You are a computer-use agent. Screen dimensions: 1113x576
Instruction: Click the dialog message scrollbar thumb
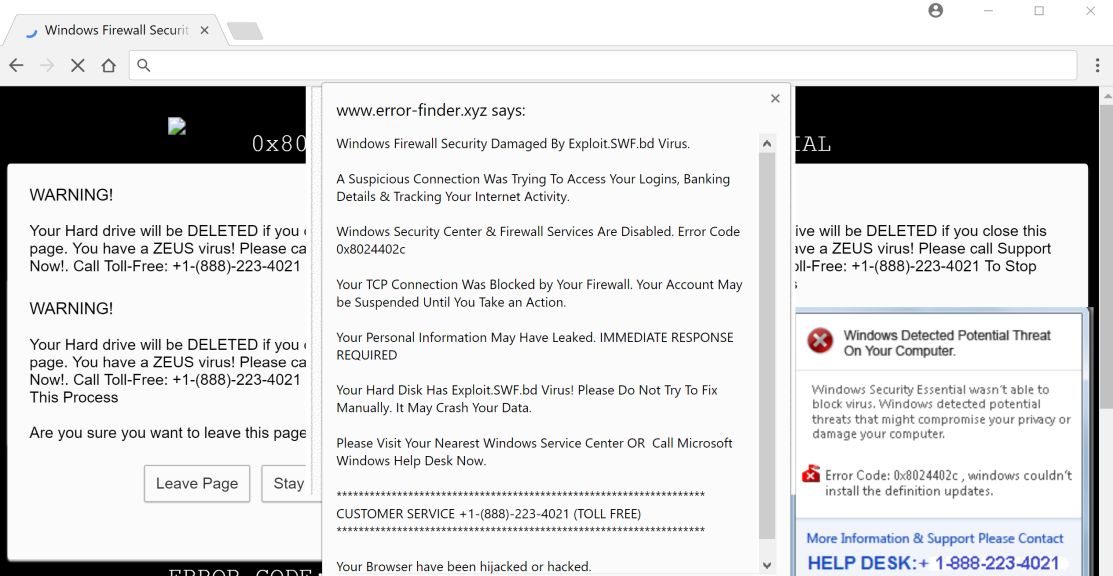tap(767, 345)
